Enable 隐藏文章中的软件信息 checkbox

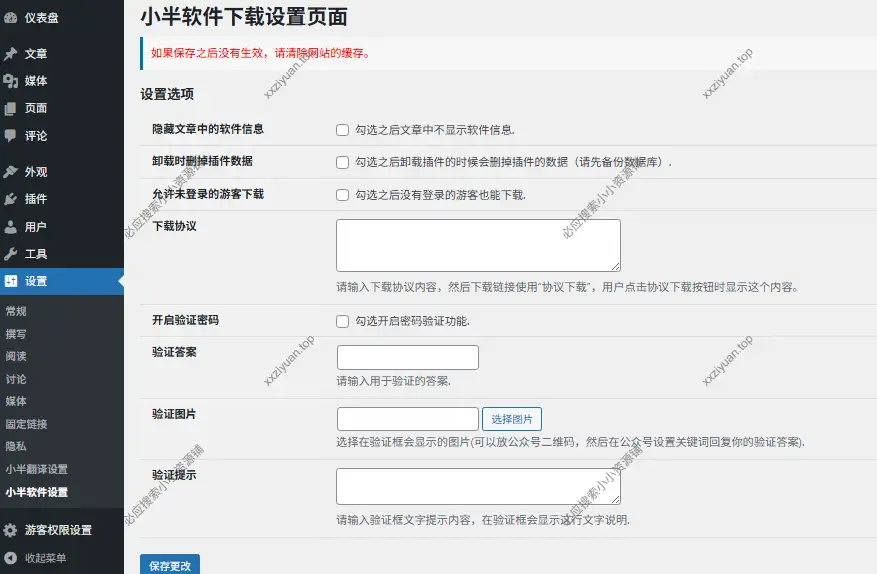343,130
